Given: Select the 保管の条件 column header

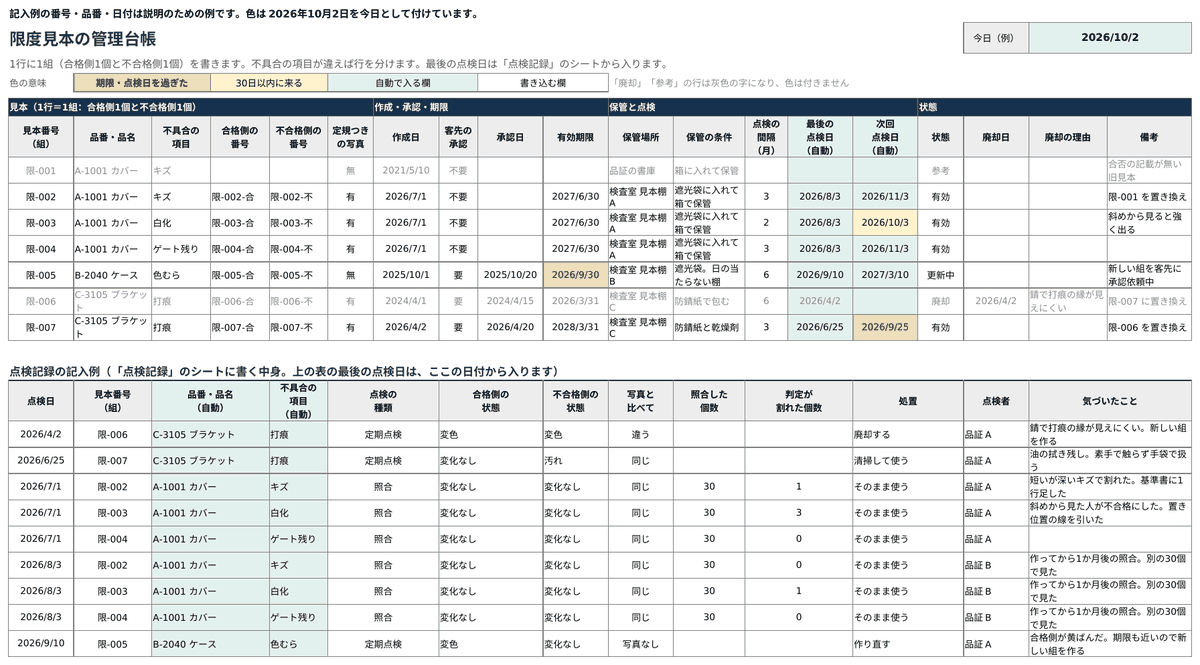Looking at the screenshot, I should [x=709, y=137].
